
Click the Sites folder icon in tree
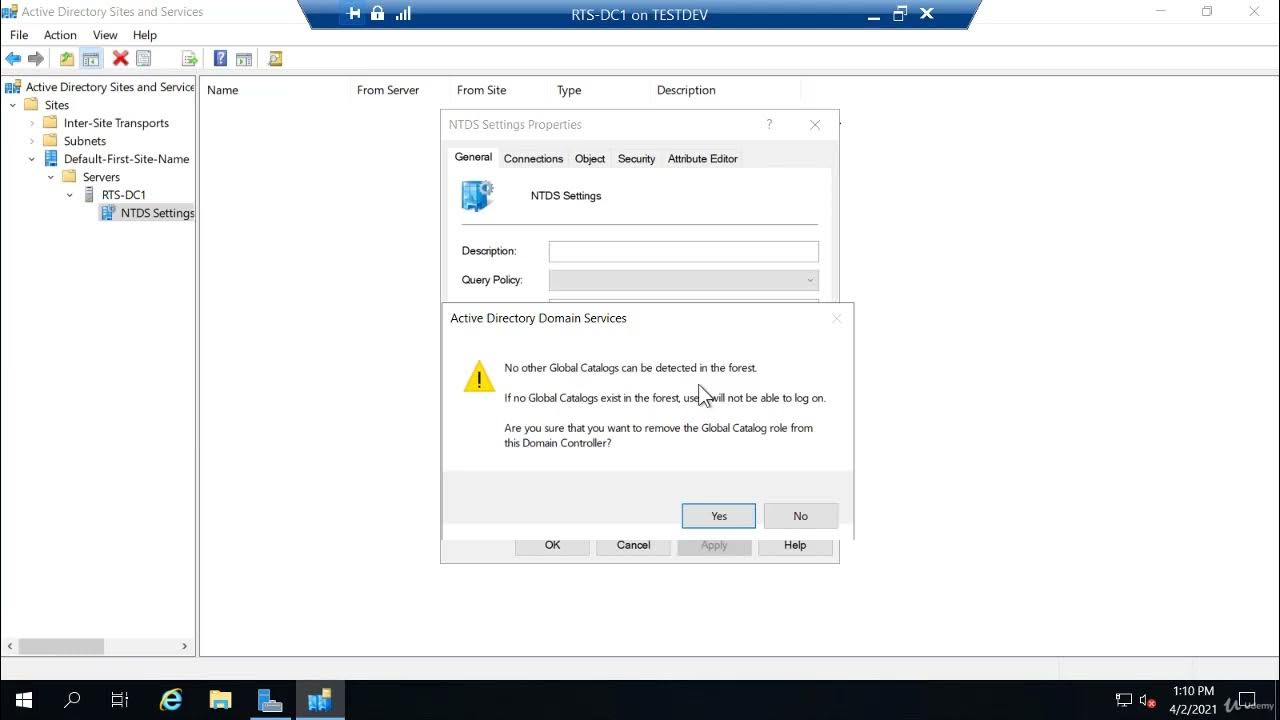point(31,105)
